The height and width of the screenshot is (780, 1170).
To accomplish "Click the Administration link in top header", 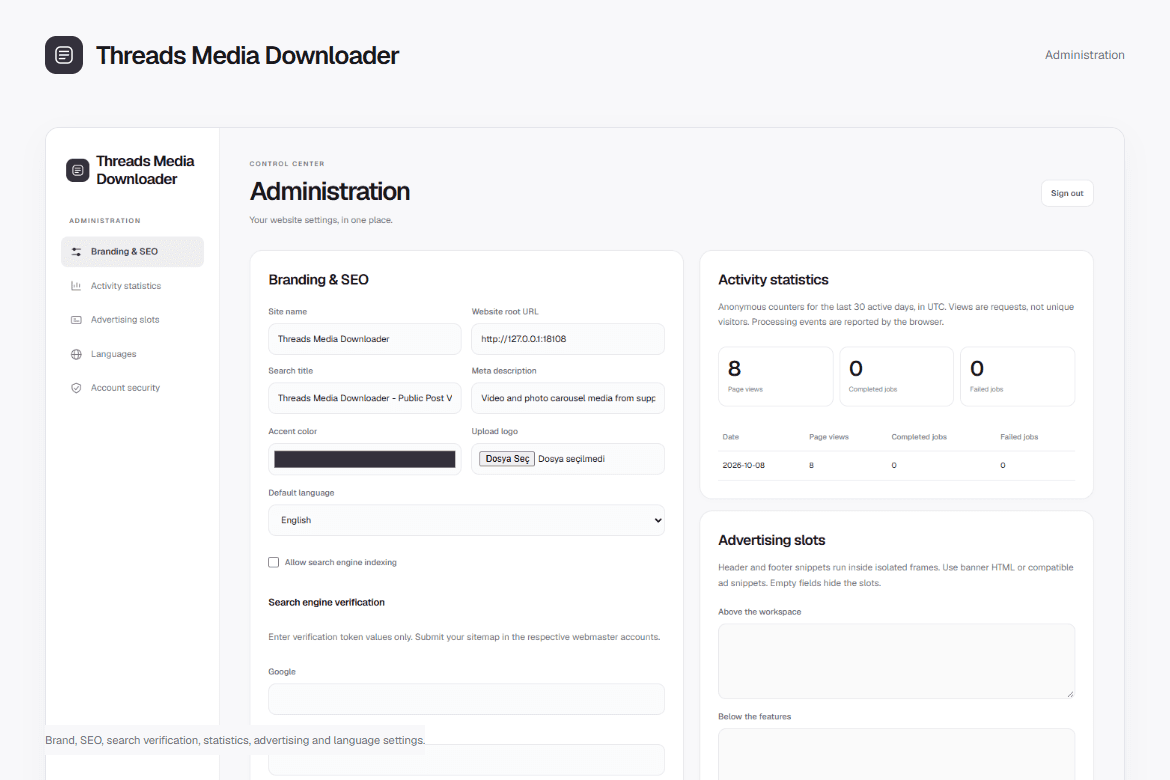I will click(1084, 55).
